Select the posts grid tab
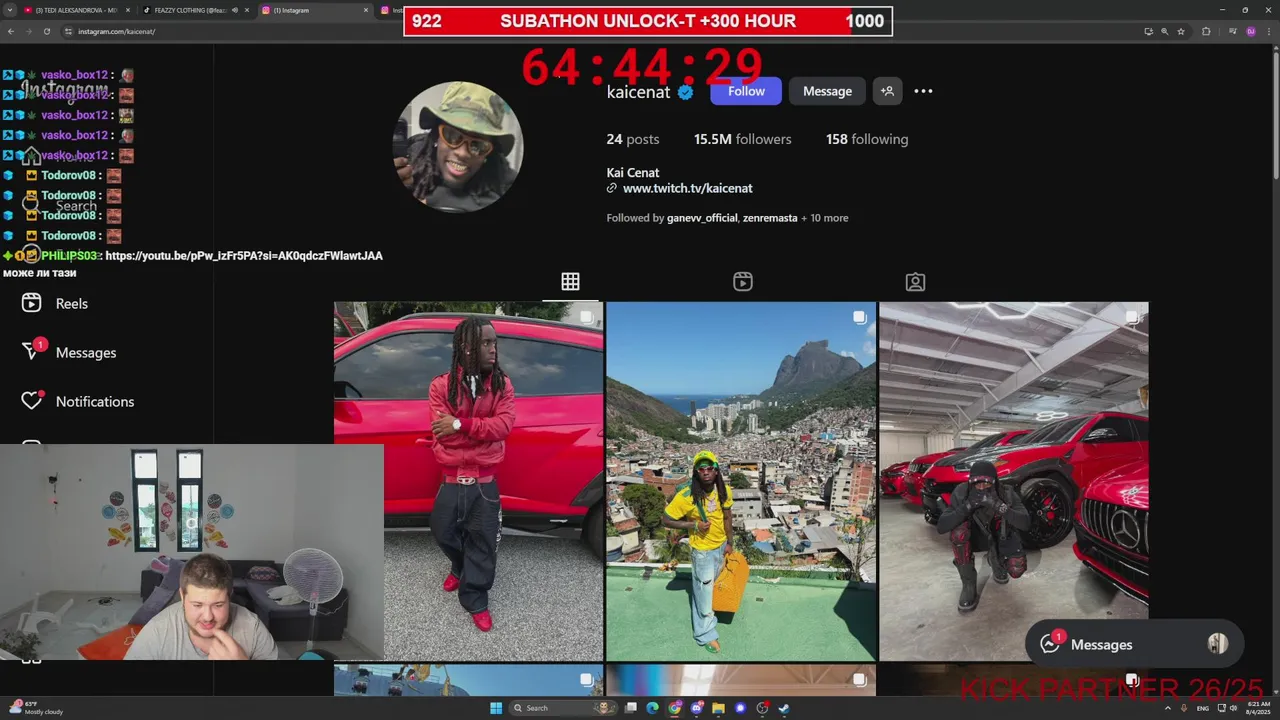The height and width of the screenshot is (720, 1280). point(570,282)
